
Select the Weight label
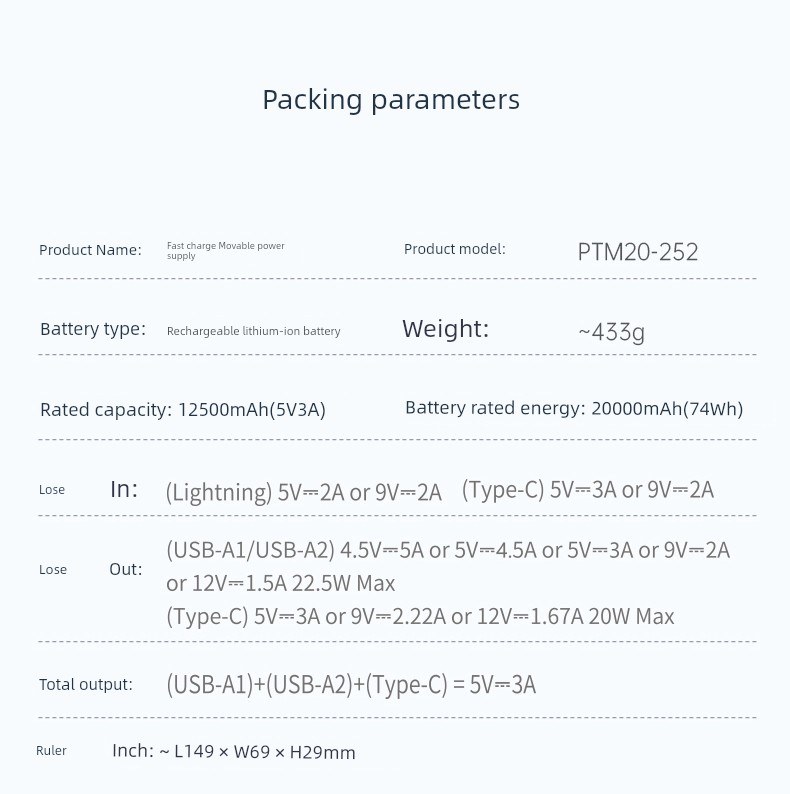(446, 329)
